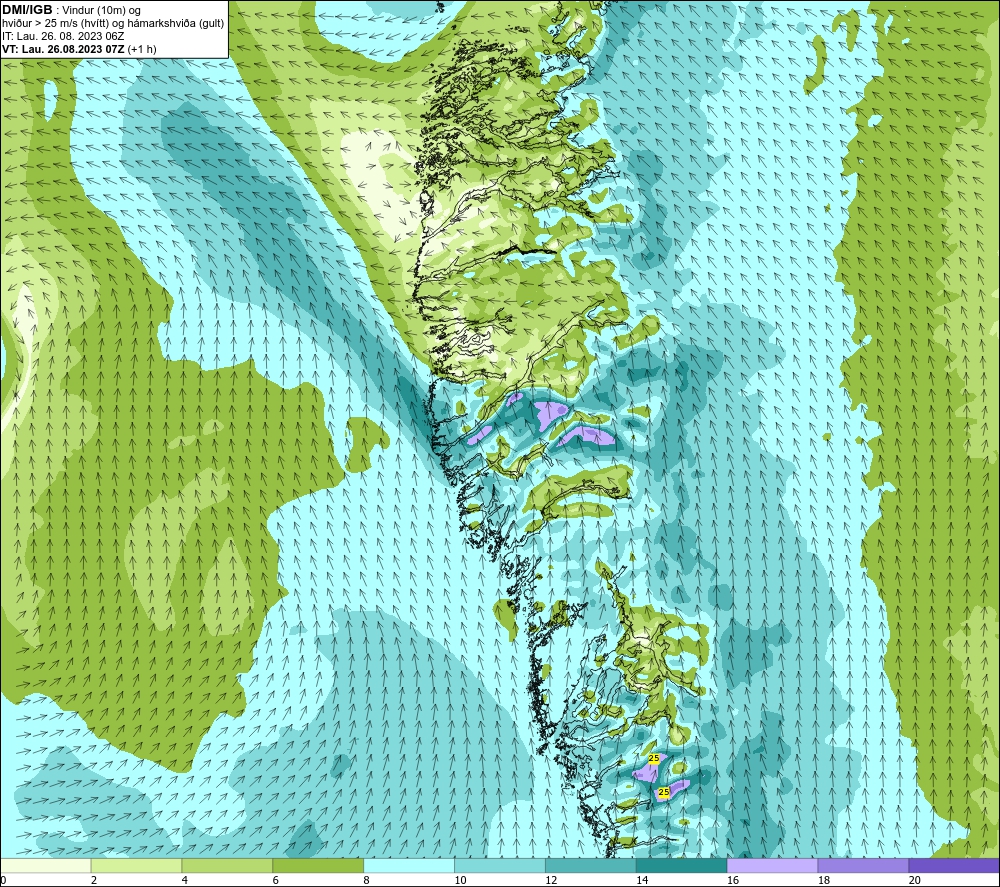This screenshot has height=887, width=1000.
Task: Click the scale label '12'
Action: 551,881
